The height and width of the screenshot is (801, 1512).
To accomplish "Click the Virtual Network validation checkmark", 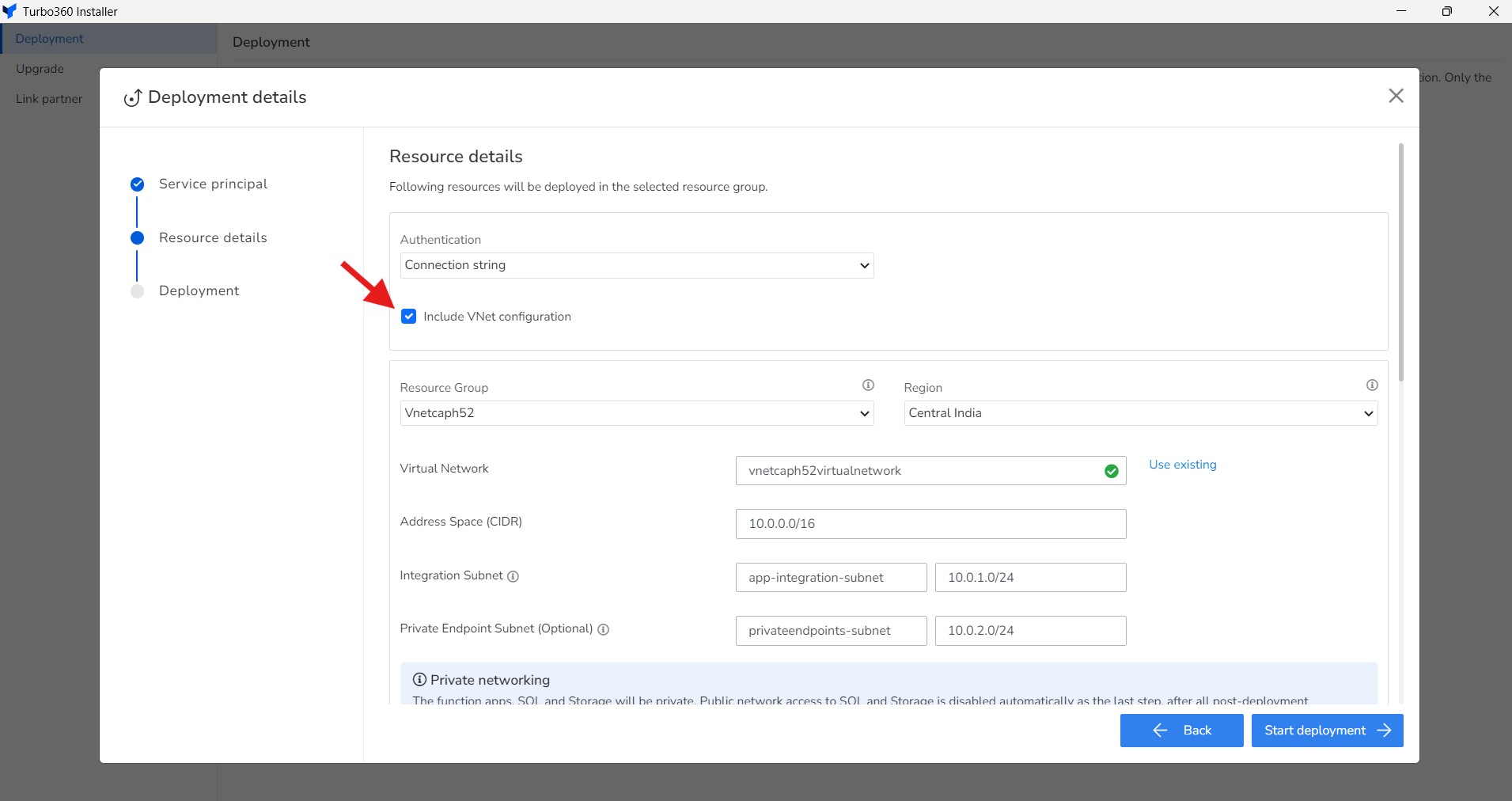I will (x=1112, y=471).
